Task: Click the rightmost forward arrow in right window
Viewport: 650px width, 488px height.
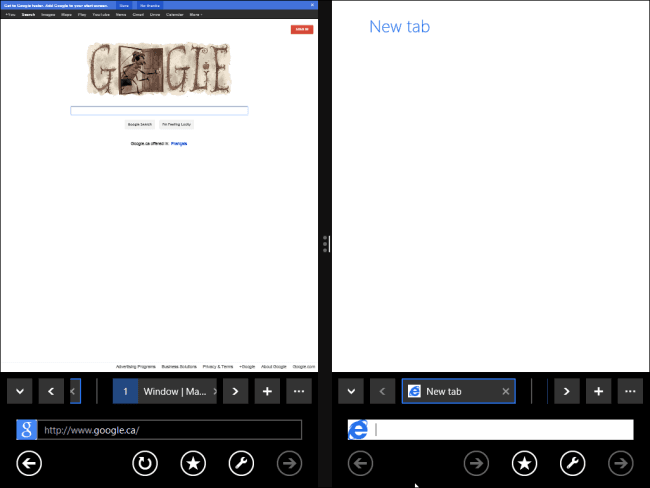Action: coord(621,463)
